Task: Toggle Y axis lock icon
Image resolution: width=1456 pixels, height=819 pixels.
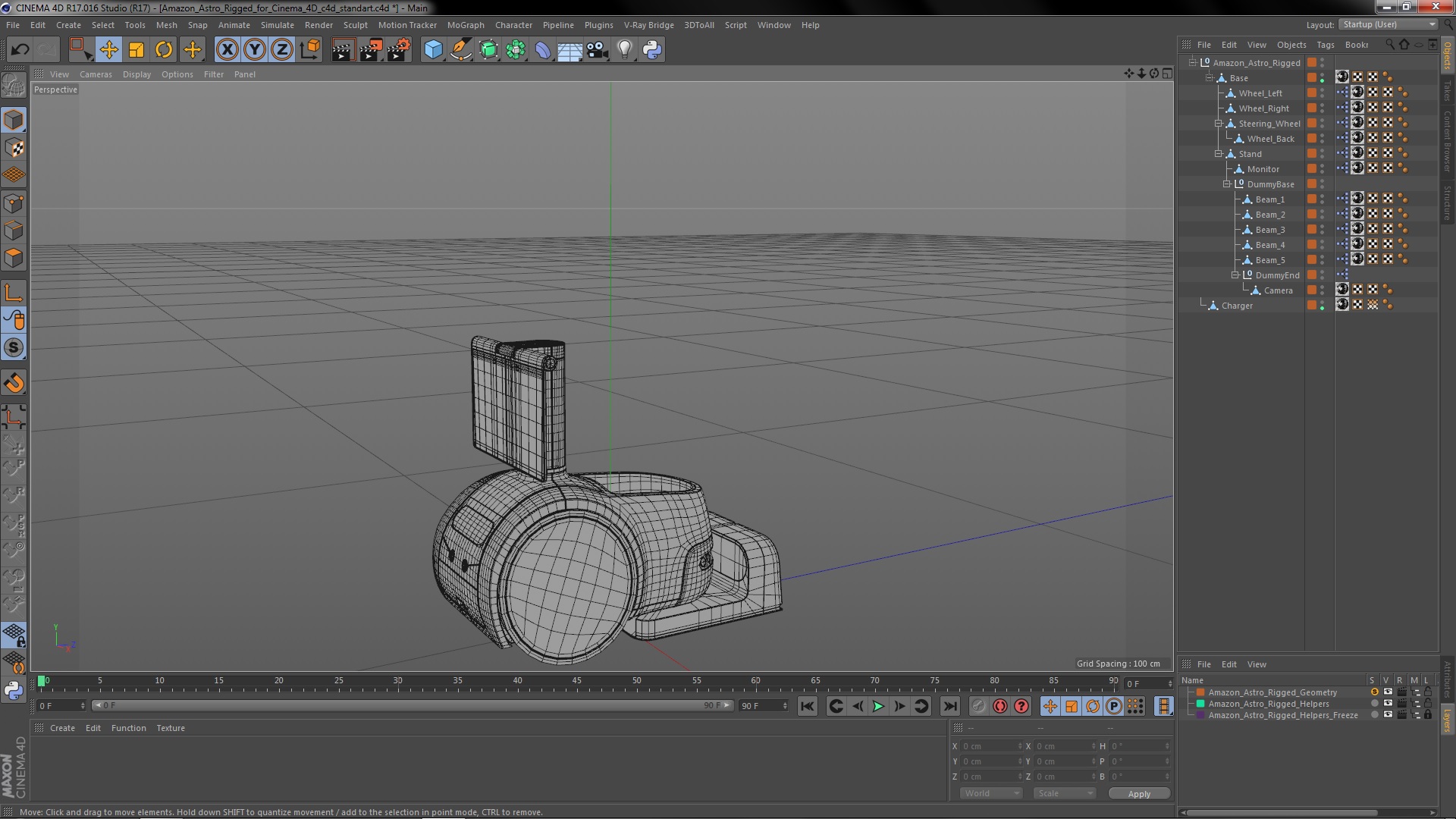Action: [x=255, y=50]
